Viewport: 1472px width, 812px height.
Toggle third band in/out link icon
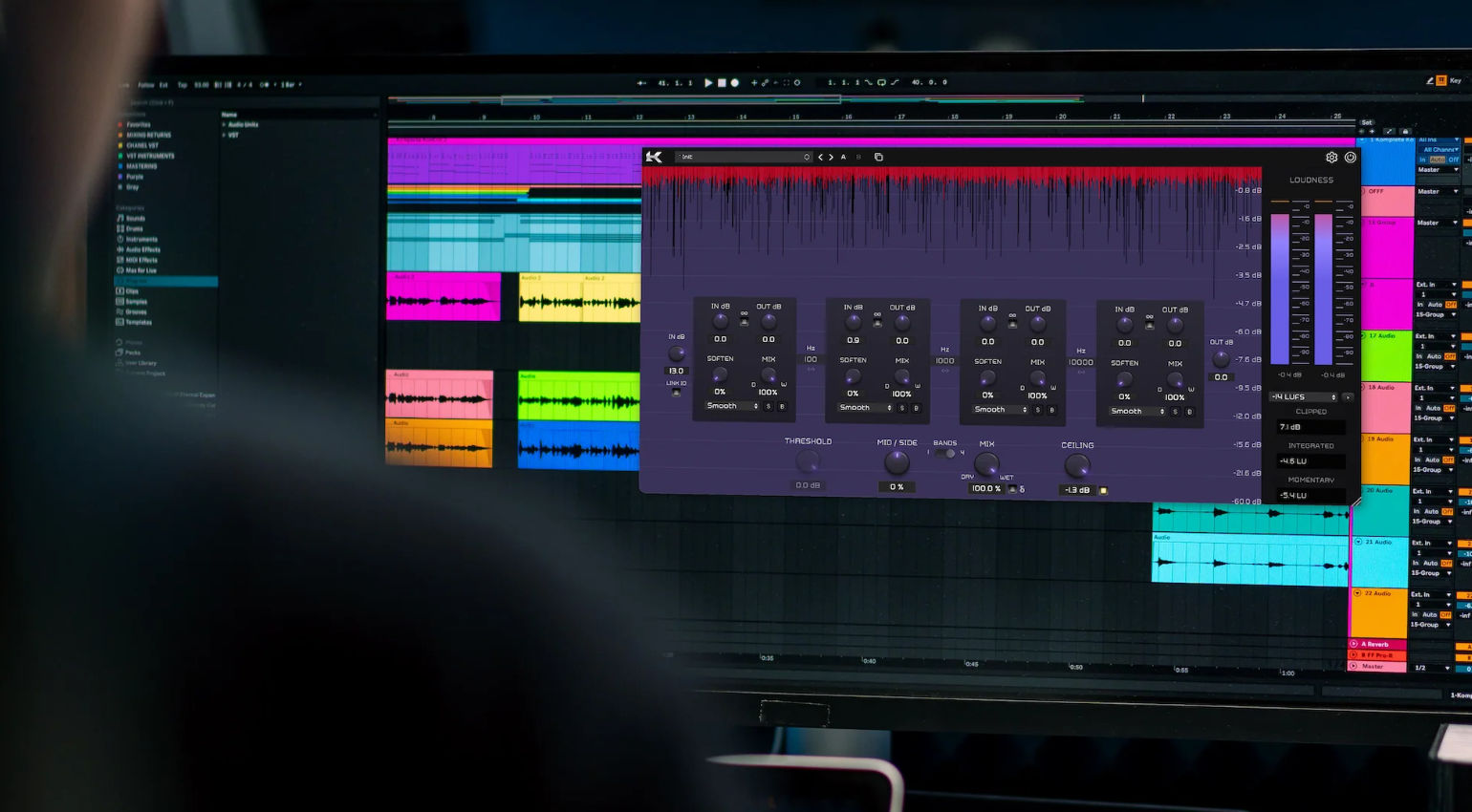pyautogui.click(x=1012, y=320)
